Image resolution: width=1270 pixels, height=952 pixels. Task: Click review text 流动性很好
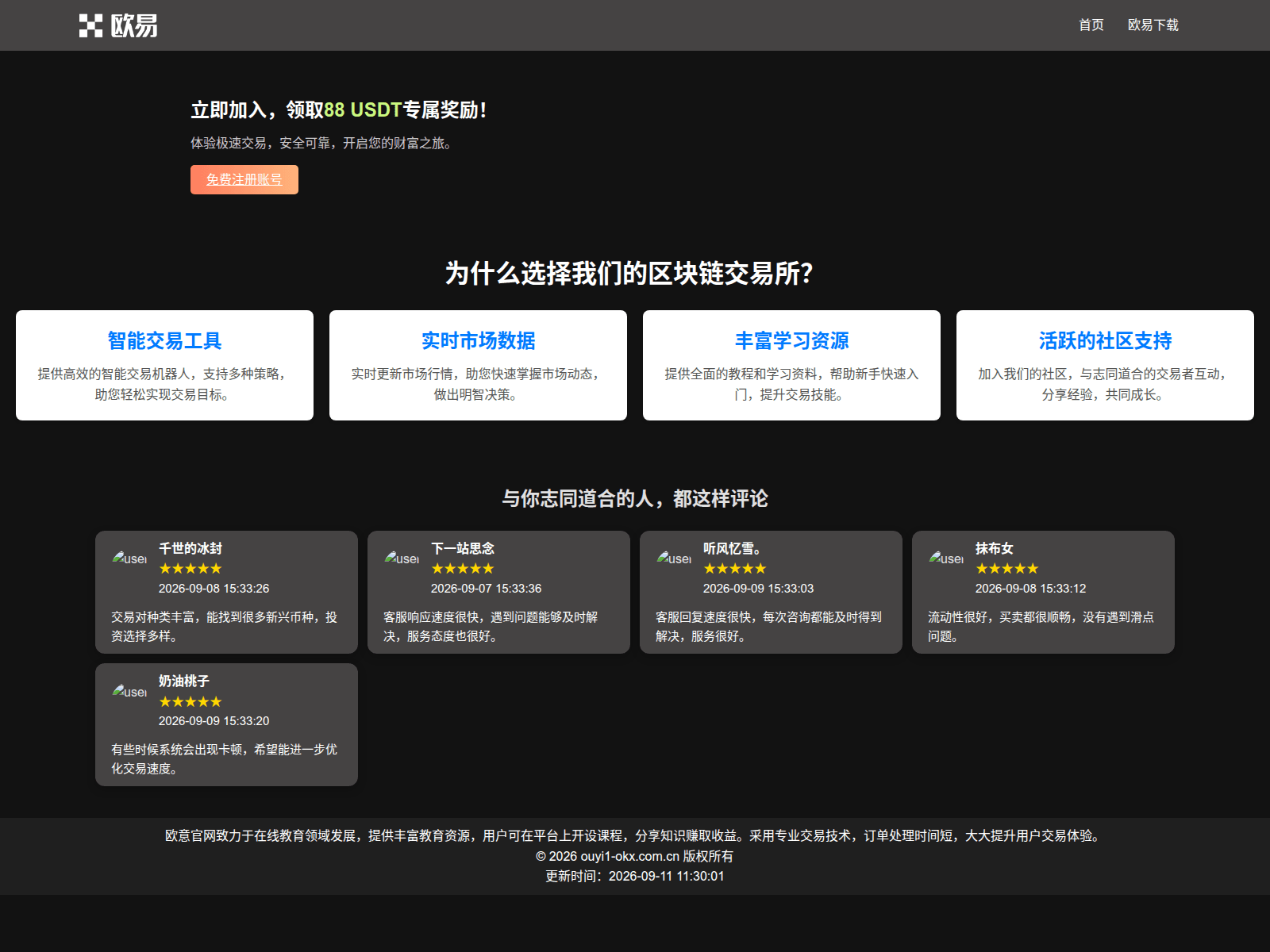pyautogui.click(x=1041, y=626)
